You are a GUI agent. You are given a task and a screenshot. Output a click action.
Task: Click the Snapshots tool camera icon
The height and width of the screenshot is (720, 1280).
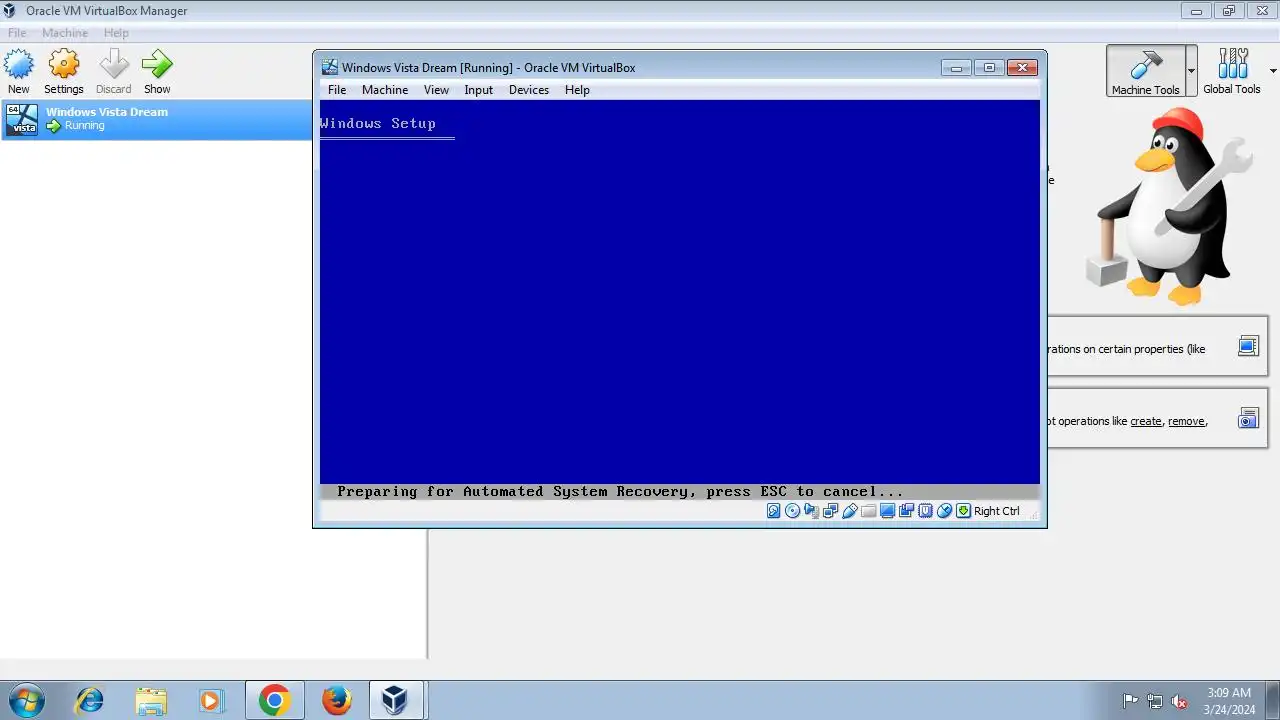[1248, 418]
